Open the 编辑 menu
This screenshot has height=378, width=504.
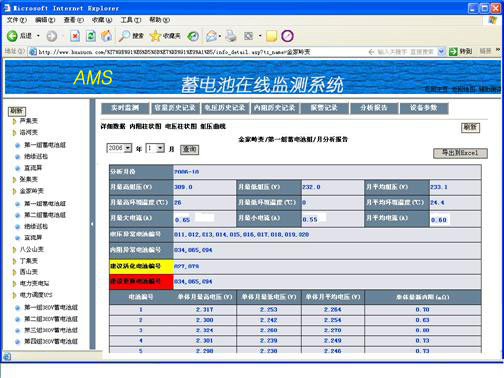45,20
